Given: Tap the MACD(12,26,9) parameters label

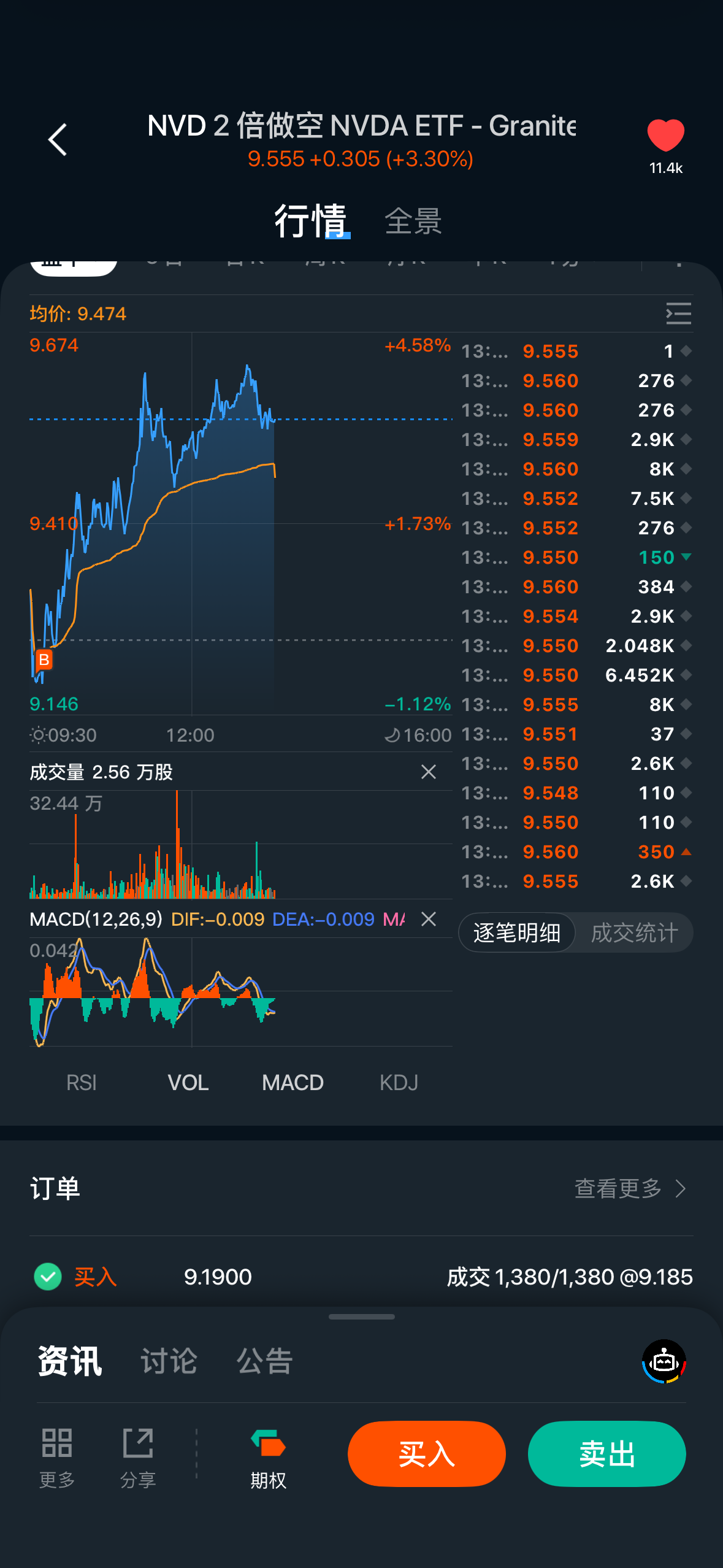Looking at the screenshot, I should click(x=96, y=919).
